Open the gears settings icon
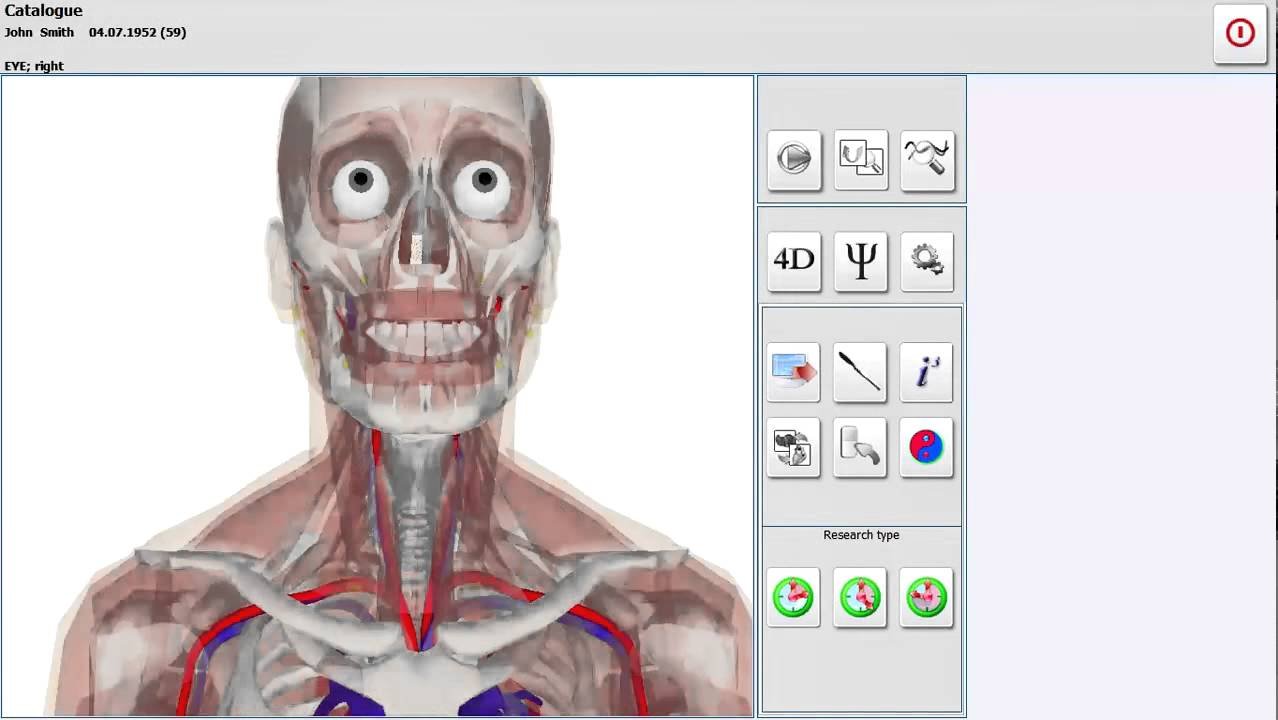 click(x=927, y=261)
